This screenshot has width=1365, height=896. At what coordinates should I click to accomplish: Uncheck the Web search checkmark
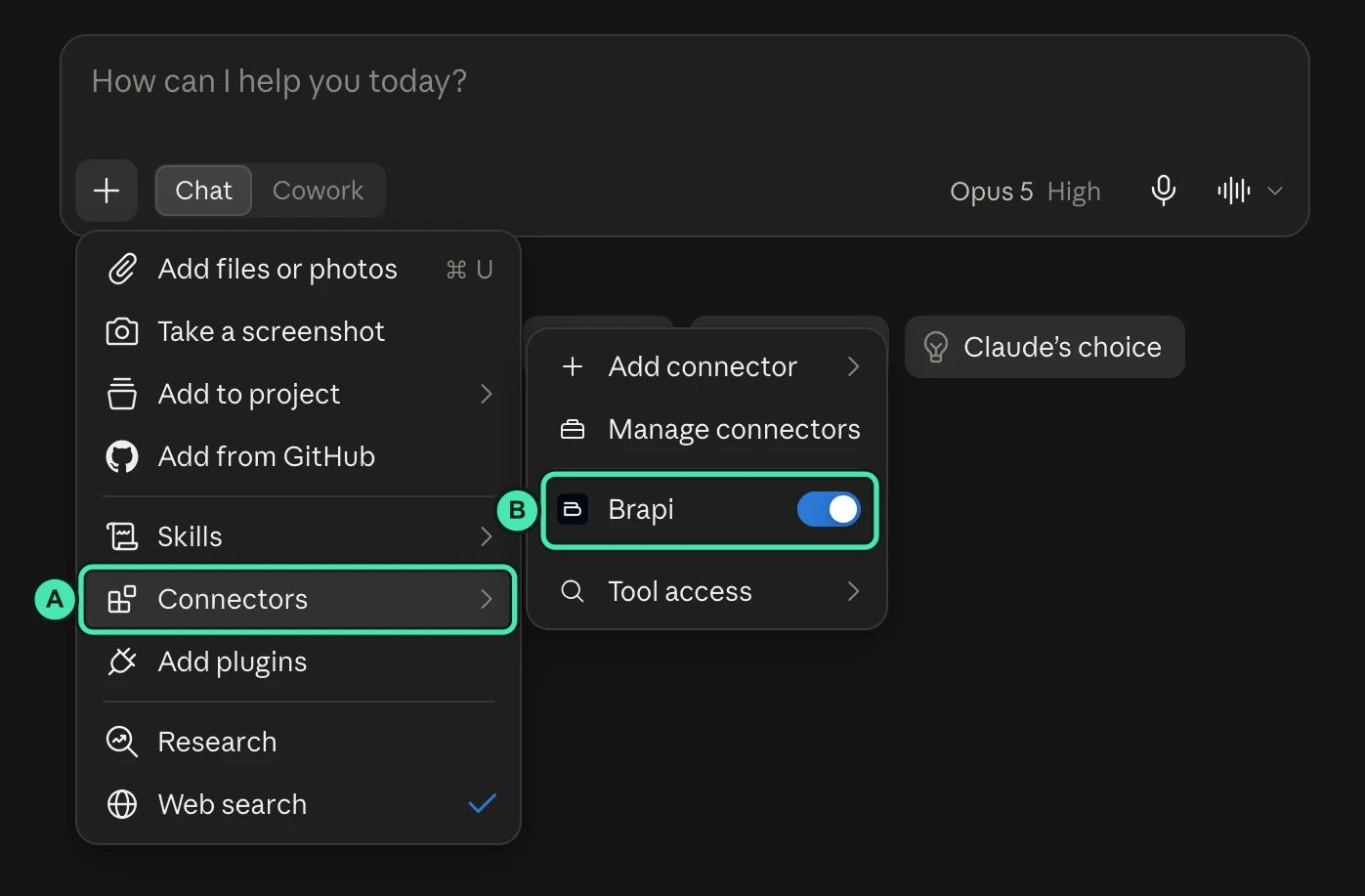click(x=483, y=804)
